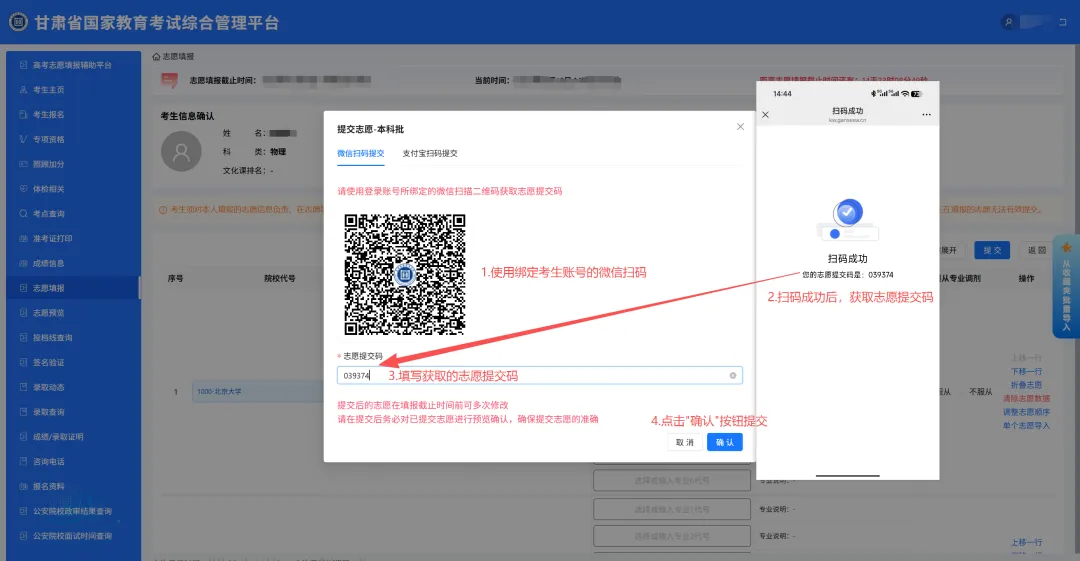Click the student avatar placeholder in 考生信息确认
The image size is (1080, 561).
pos(181,151)
